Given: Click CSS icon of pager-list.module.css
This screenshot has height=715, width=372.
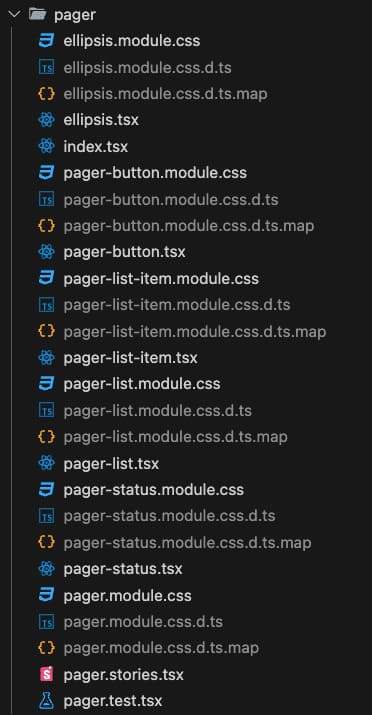Looking at the screenshot, I should click(x=46, y=384).
